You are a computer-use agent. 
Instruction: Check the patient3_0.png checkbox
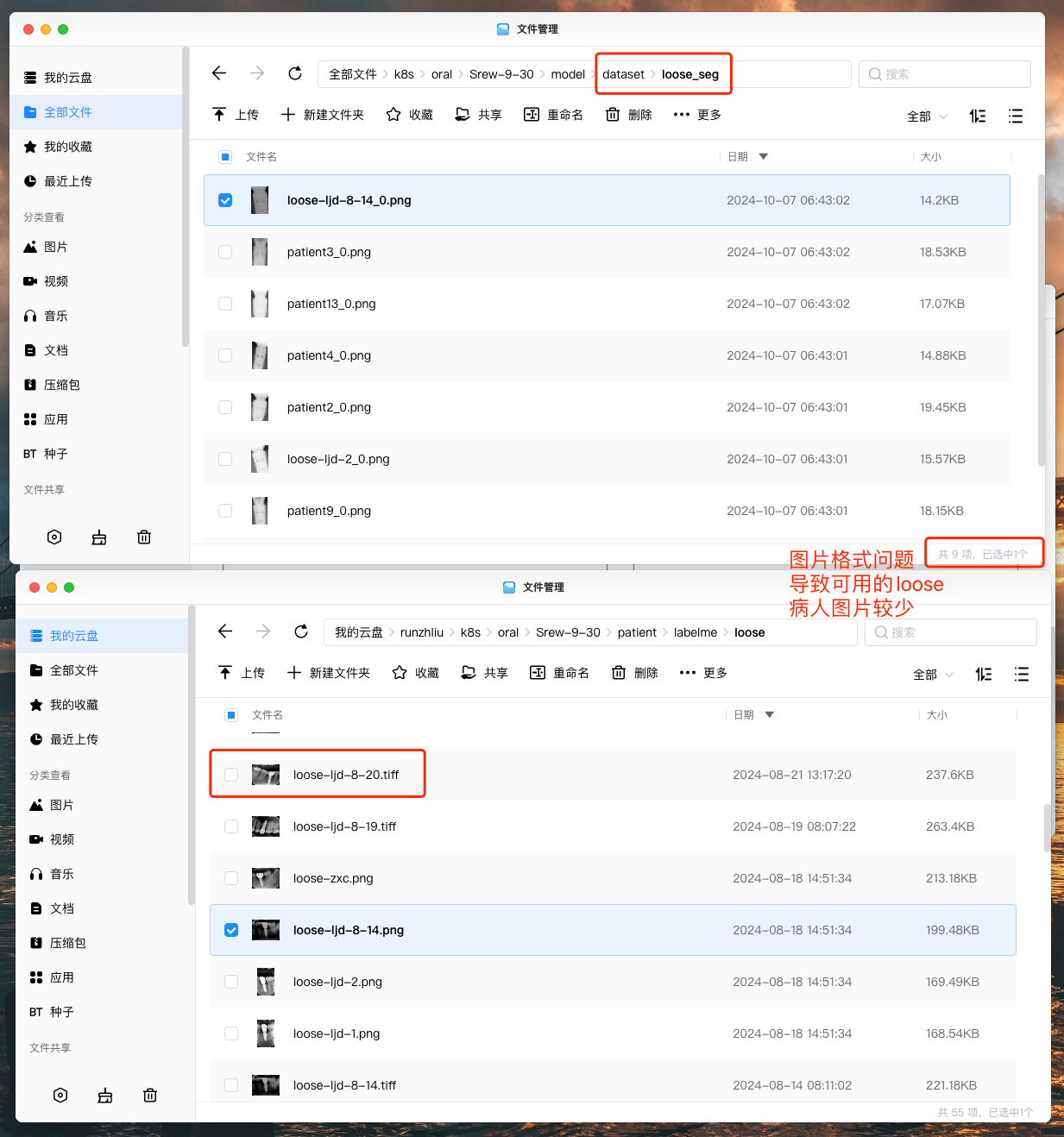click(225, 252)
